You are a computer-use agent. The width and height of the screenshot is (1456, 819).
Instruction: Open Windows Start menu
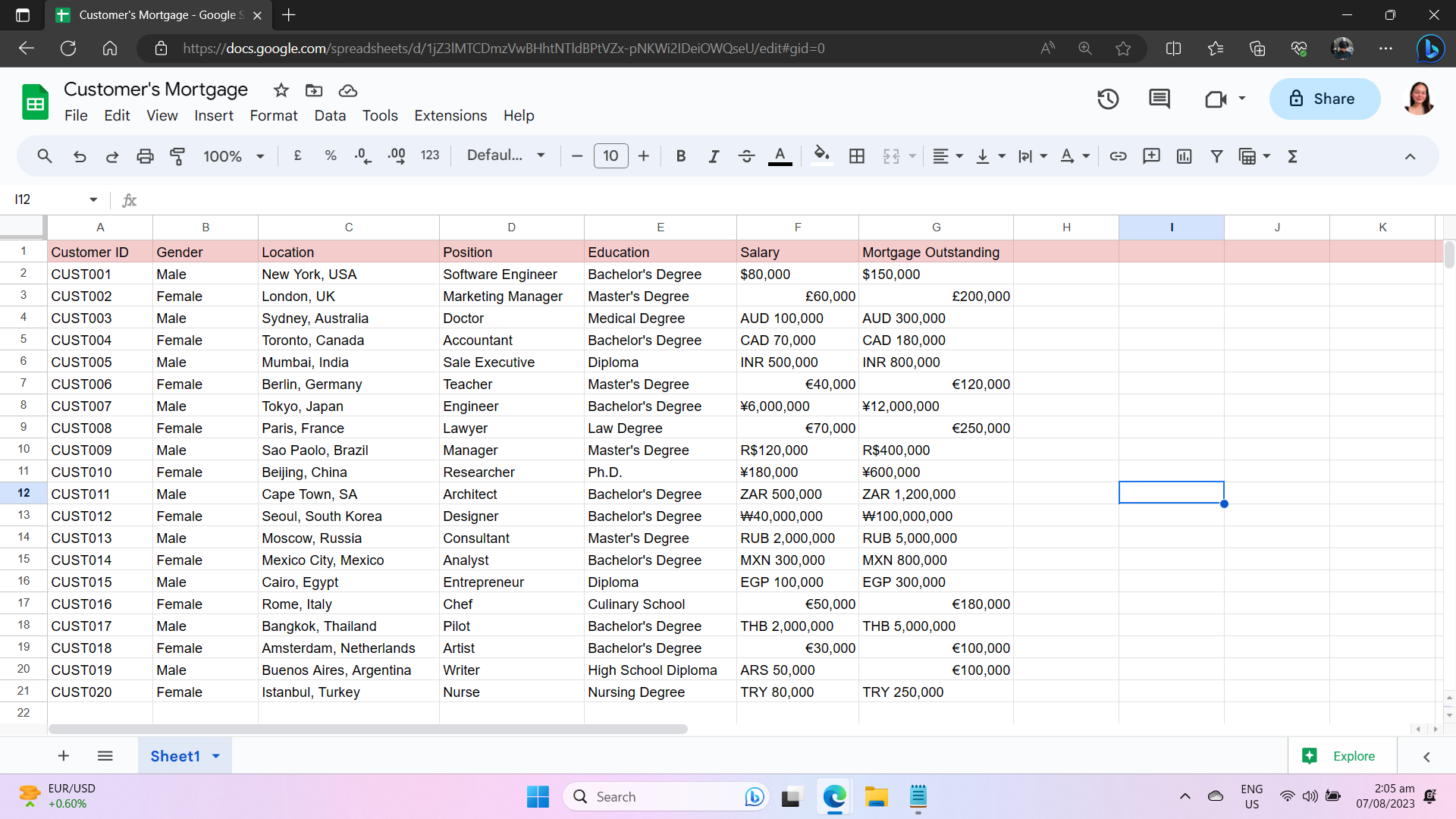pyautogui.click(x=538, y=797)
